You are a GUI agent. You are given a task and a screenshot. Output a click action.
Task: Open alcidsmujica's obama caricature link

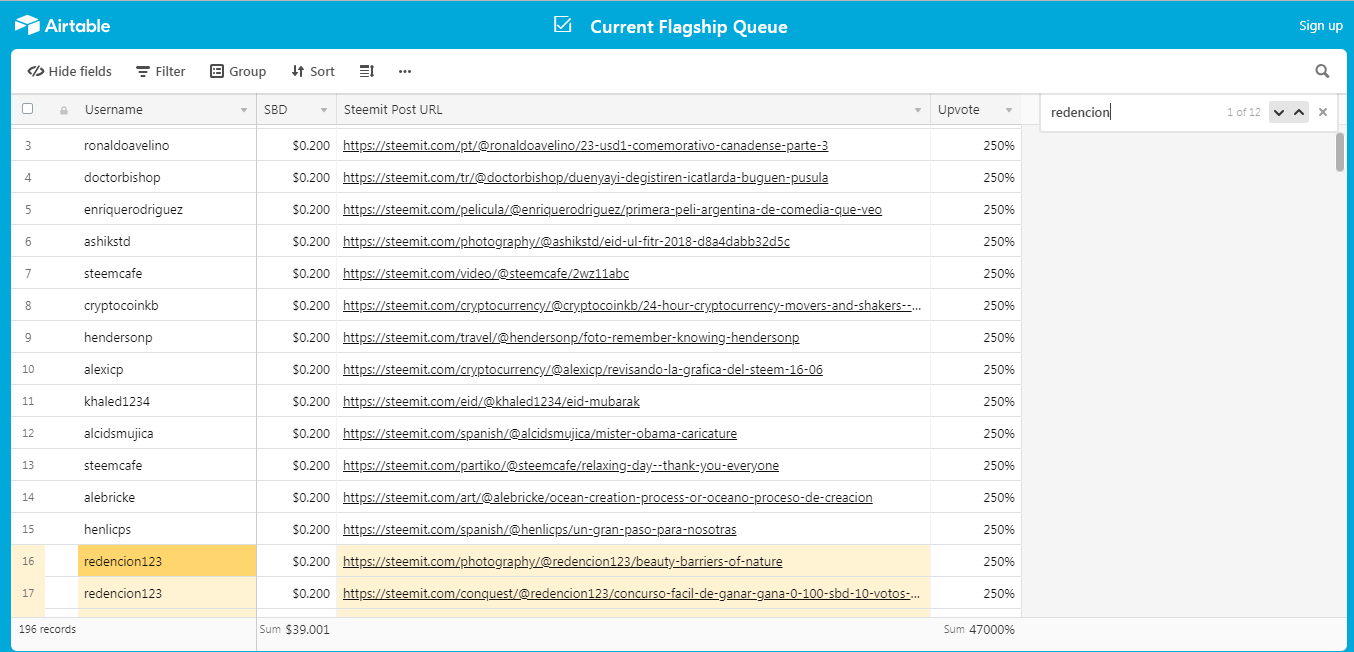click(x=540, y=434)
